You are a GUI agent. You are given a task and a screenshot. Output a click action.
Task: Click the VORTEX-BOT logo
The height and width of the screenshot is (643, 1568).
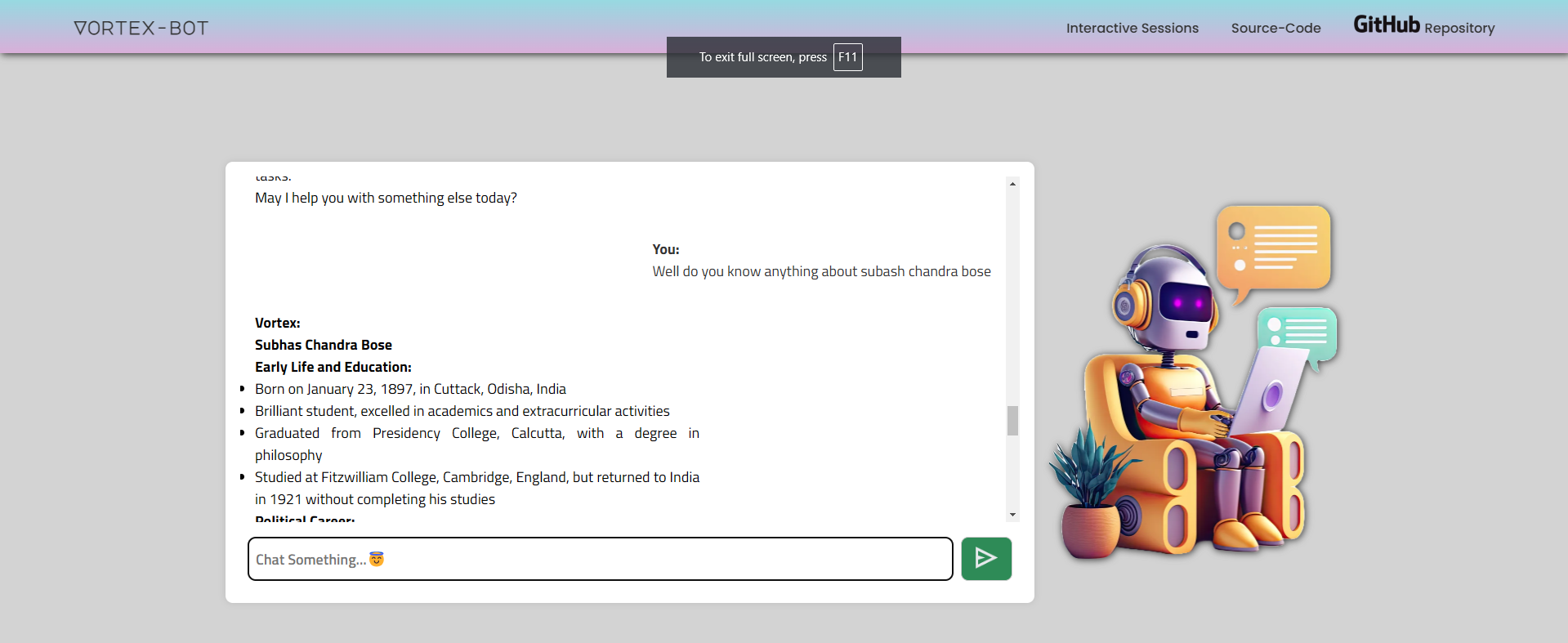(141, 28)
